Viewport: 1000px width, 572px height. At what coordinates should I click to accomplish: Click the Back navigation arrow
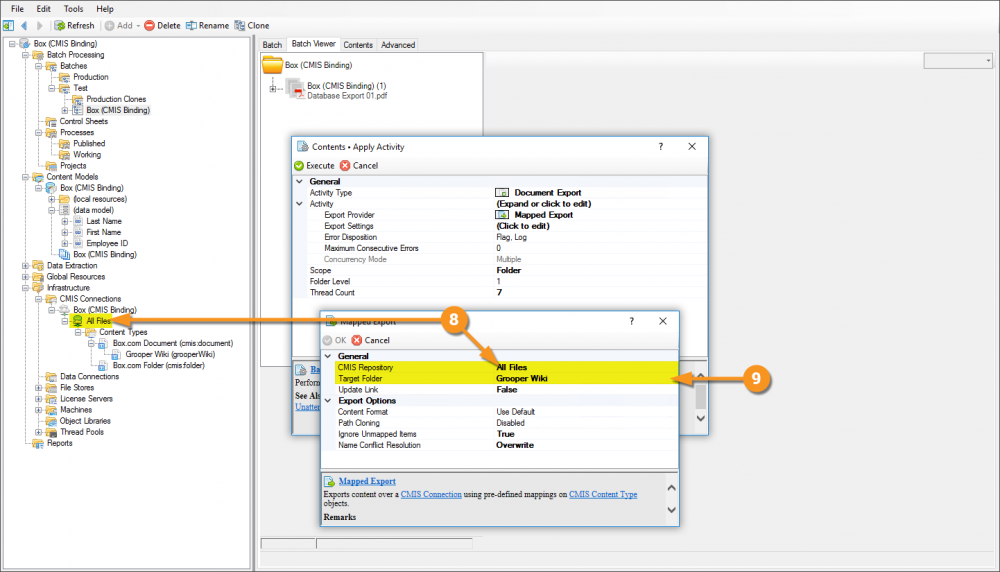click(x=24, y=26)
